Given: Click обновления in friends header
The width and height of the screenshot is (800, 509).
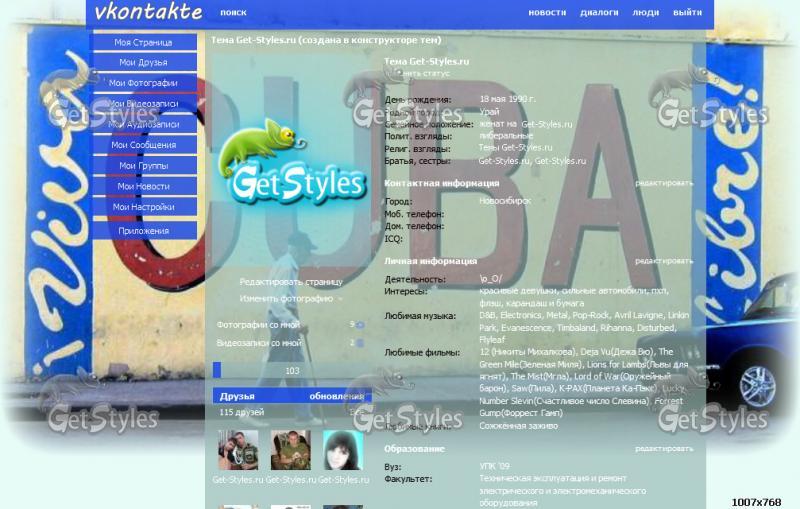Looking at the screenshot, I should point(337,396).
